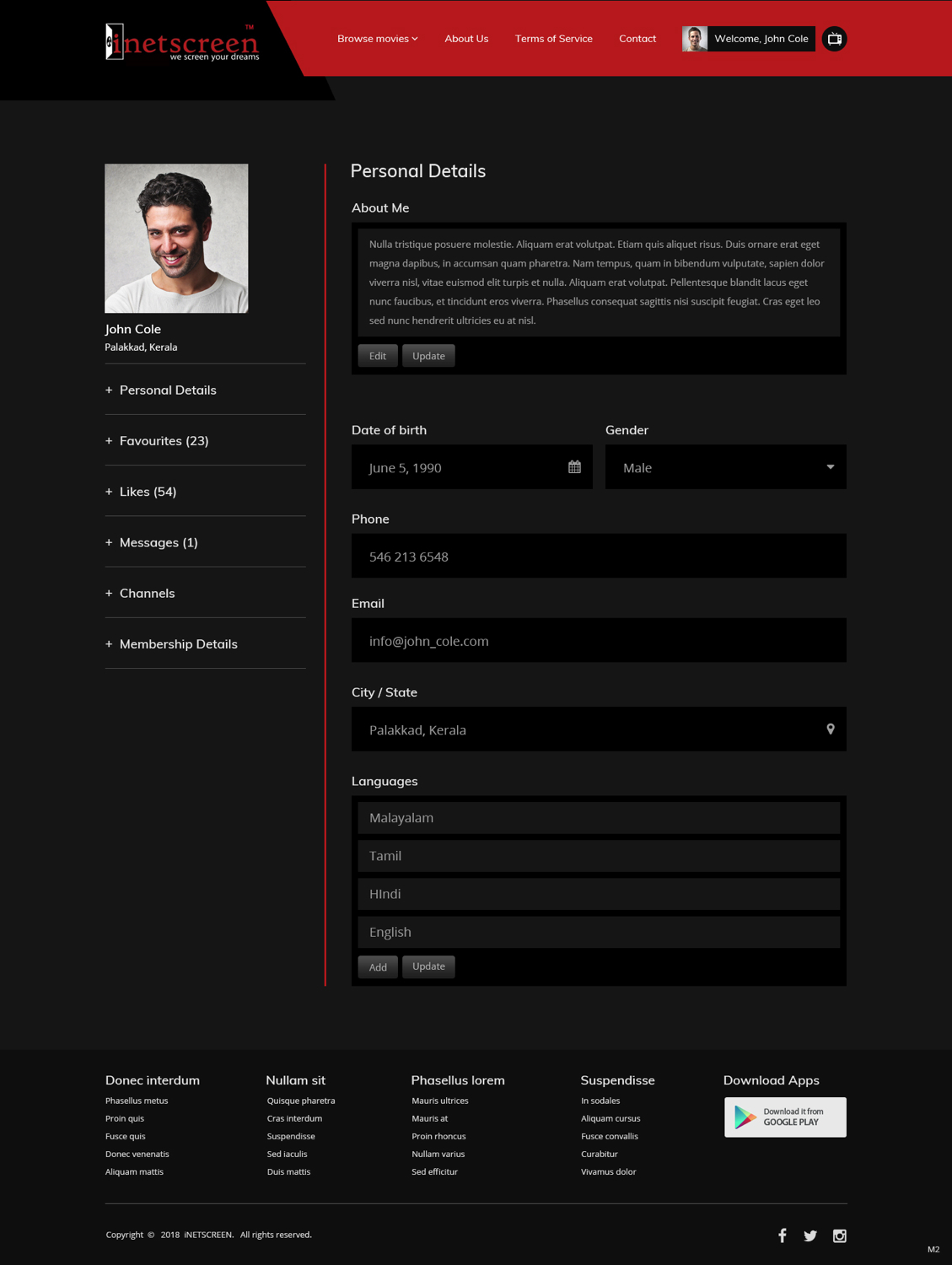Click the Phone number input field
The width and height of the screenshot is (952, 1265).
click(599, 556)
